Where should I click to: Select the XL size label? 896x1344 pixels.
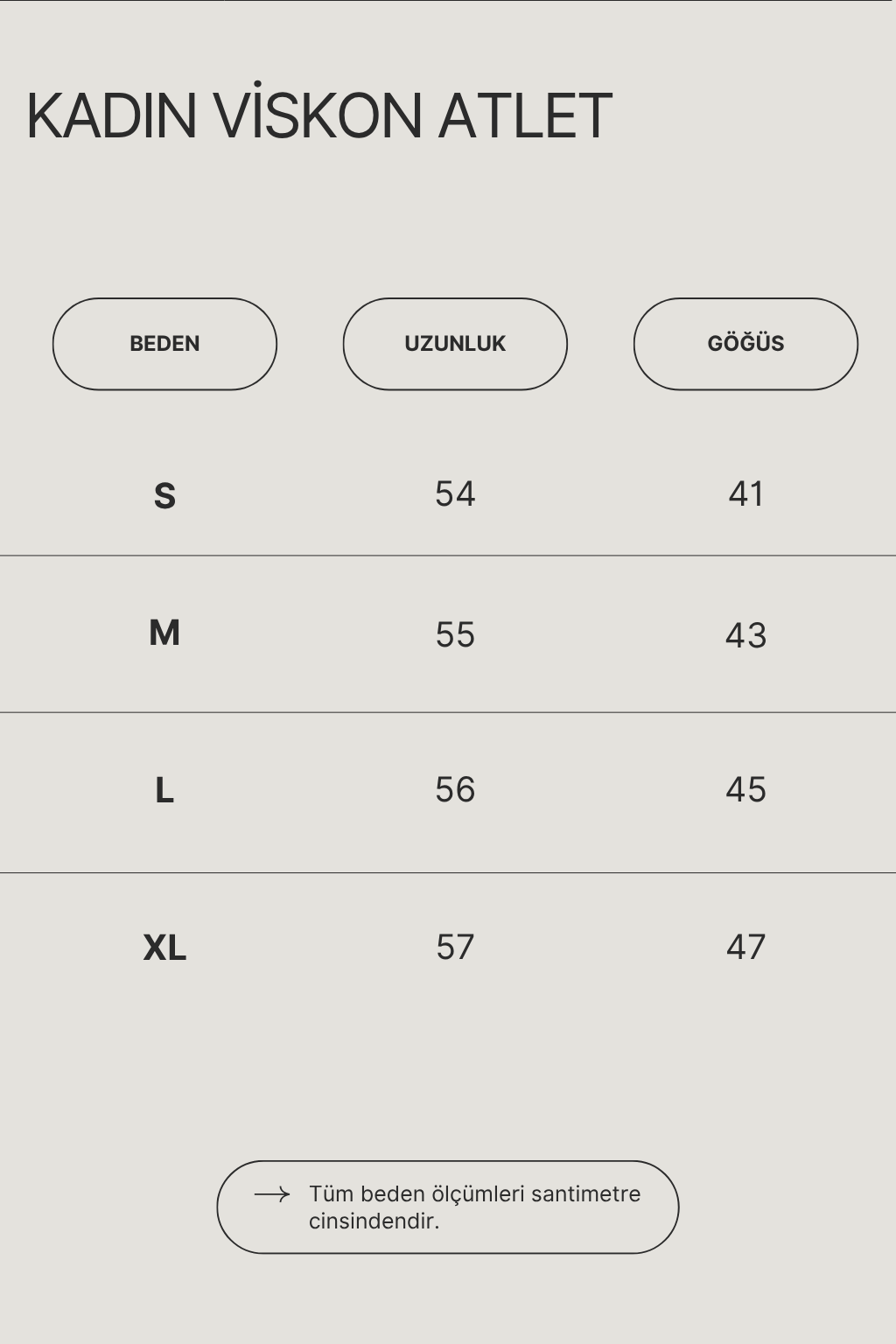(164, 948)
